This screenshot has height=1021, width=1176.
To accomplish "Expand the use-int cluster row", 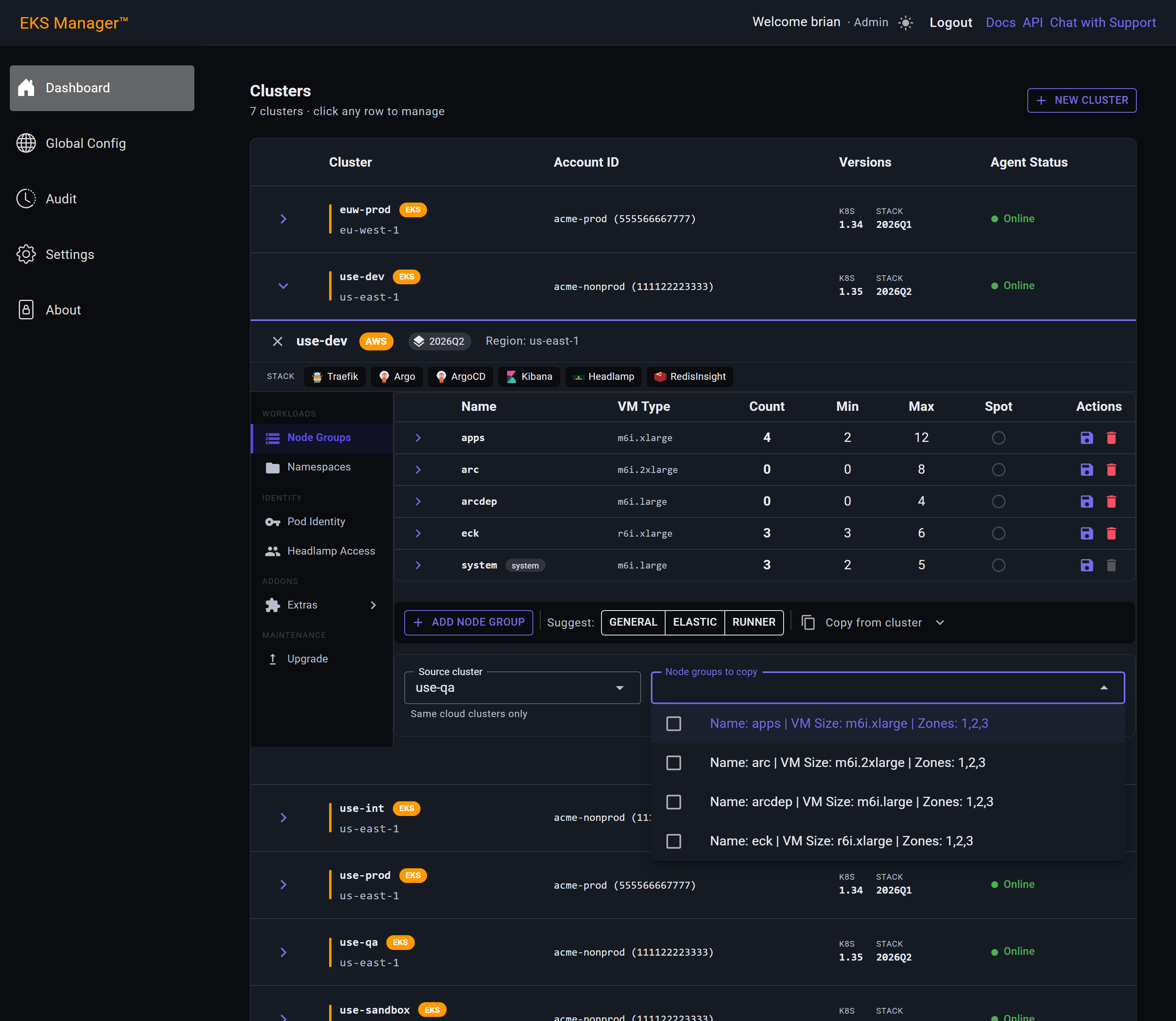I will coord(283,818).
